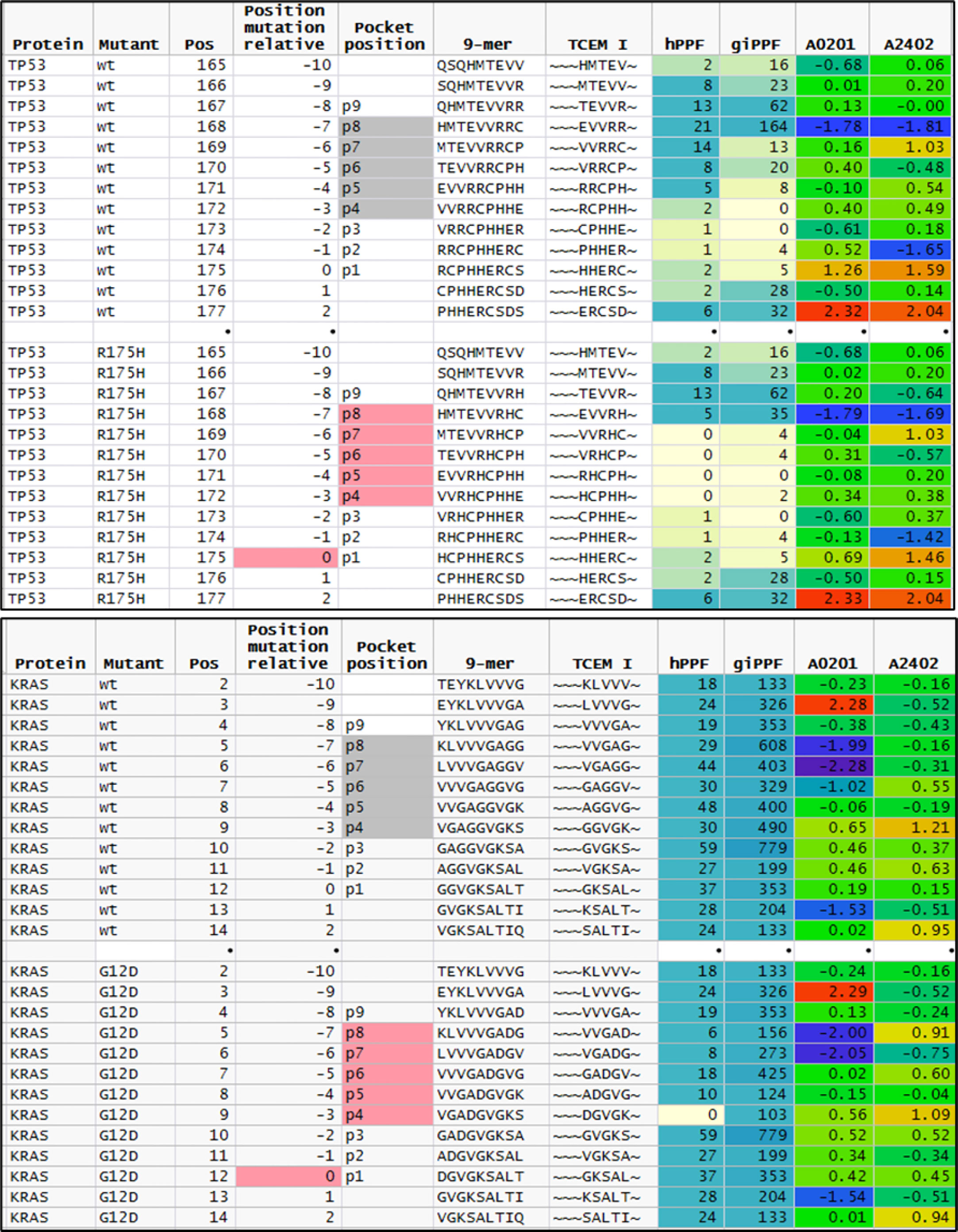Click the A2402 value 1.09
This screenshot has width=958, height=1232.
click(915, 1115)
